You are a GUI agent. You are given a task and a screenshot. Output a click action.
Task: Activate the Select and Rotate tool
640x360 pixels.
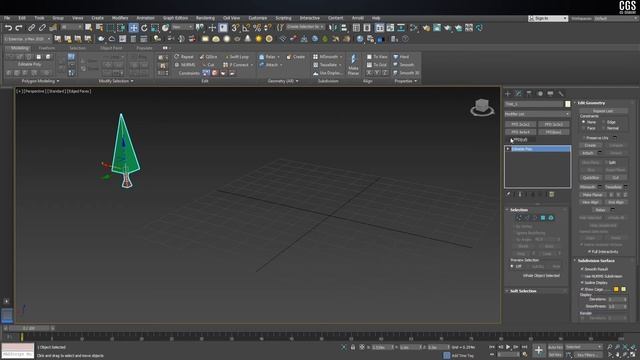tap(144, 28)
